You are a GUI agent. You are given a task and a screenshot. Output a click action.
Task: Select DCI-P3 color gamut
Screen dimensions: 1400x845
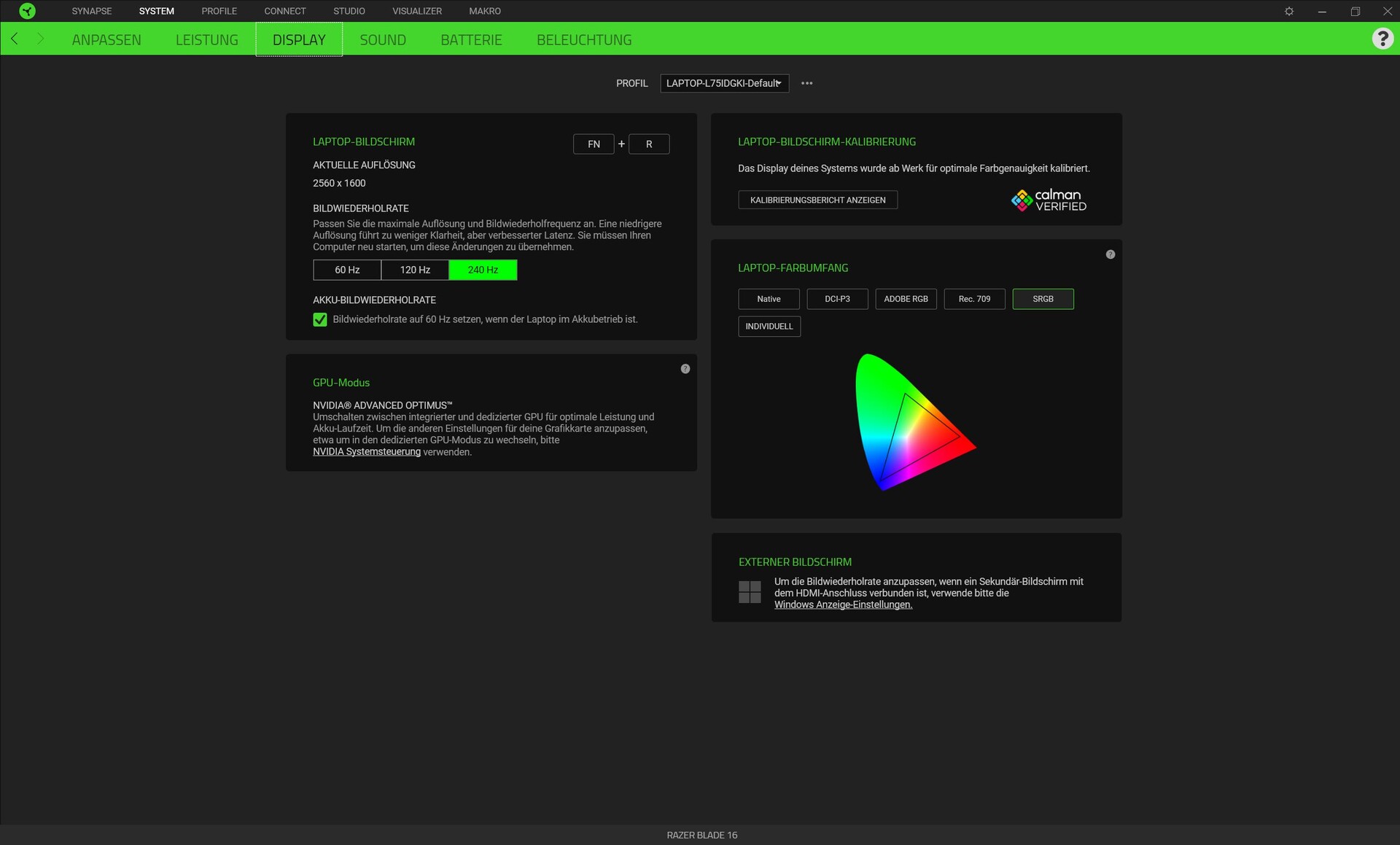point(837,299)
